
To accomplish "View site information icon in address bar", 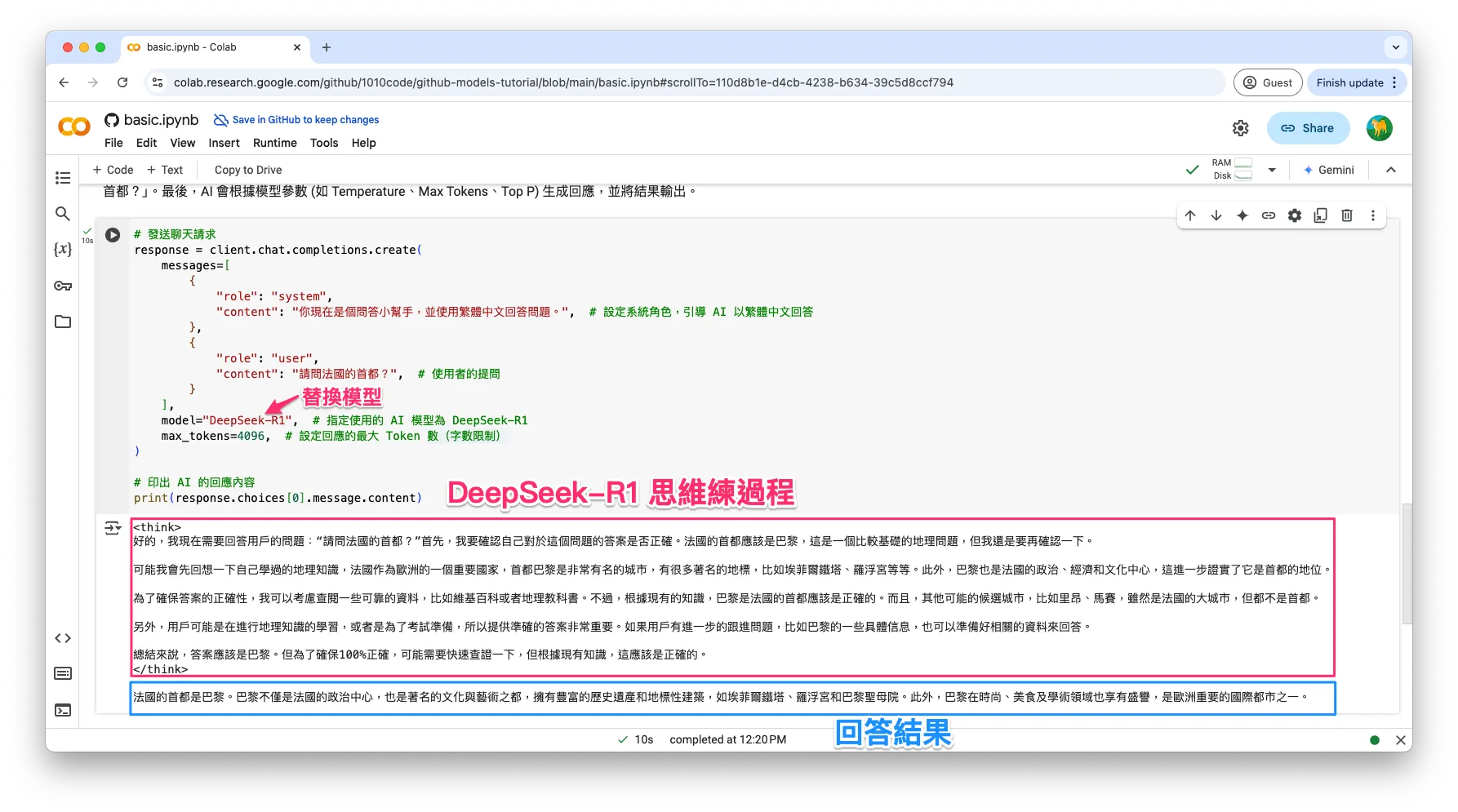I will pyautogui.click(x=158, y=82).
